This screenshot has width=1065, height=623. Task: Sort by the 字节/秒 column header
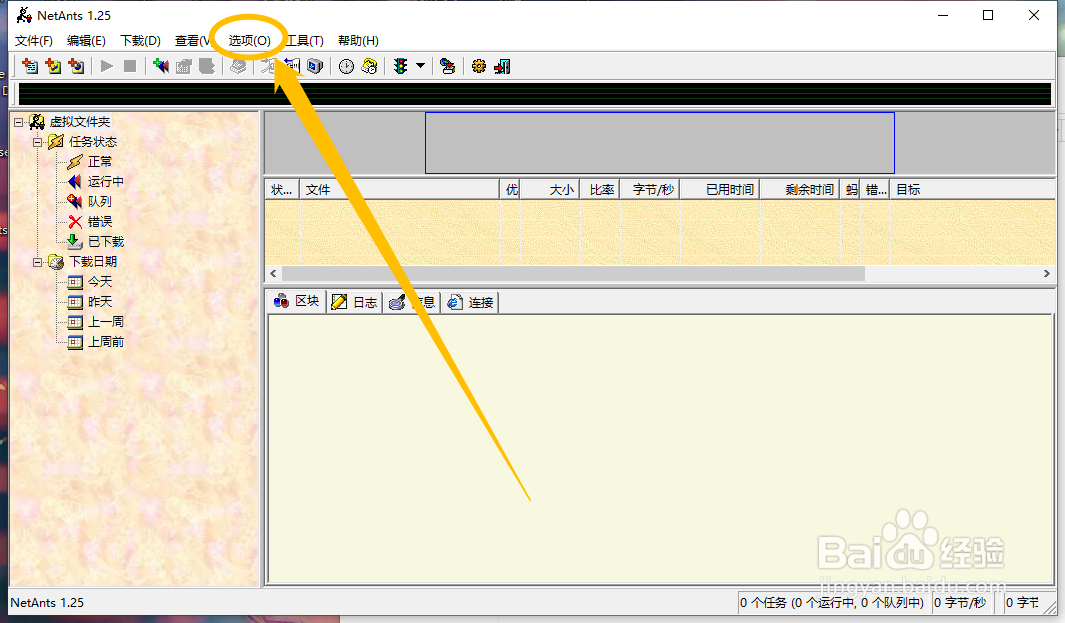(x=650, y=190)
